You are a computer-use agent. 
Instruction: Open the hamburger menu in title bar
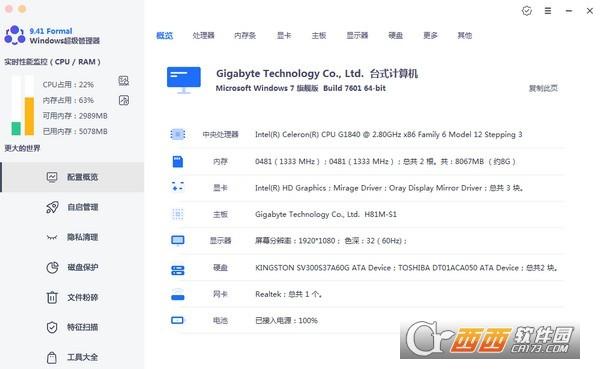coord(548,11)
